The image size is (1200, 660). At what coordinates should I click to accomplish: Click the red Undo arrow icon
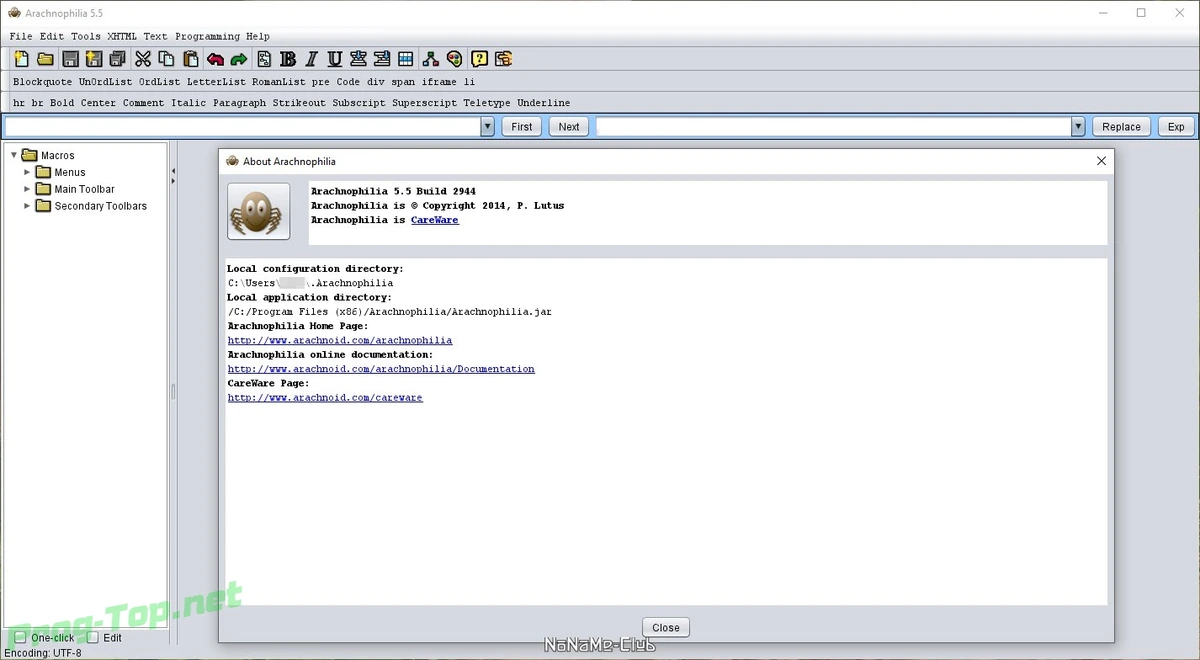click(x=215, y=59)
